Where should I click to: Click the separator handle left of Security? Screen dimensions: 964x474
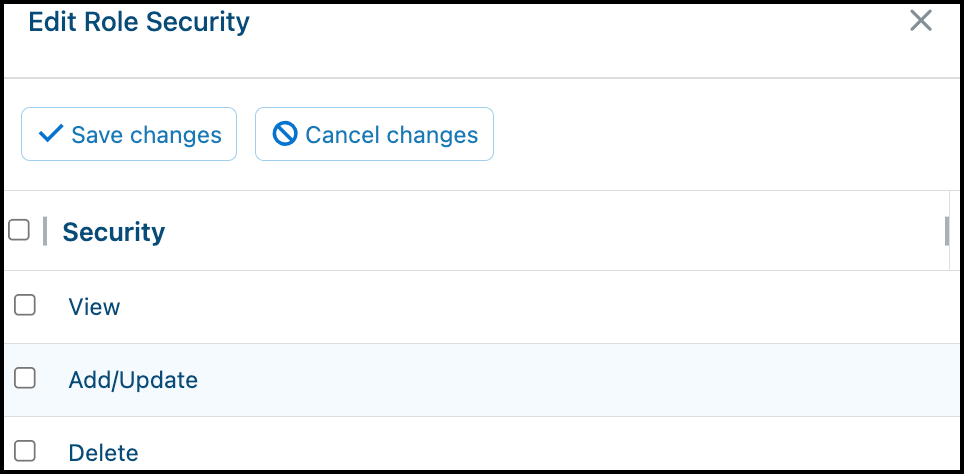[x=45, y=231]
